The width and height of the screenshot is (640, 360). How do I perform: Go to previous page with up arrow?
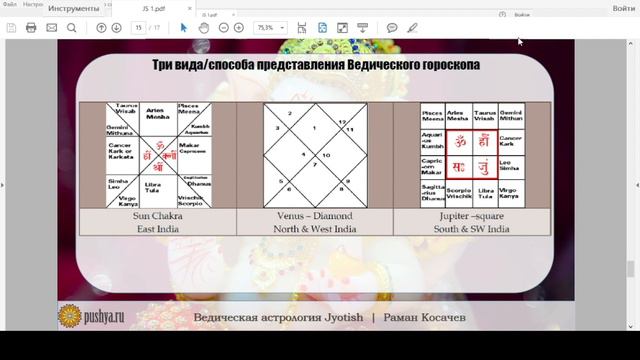pos(101,28)
